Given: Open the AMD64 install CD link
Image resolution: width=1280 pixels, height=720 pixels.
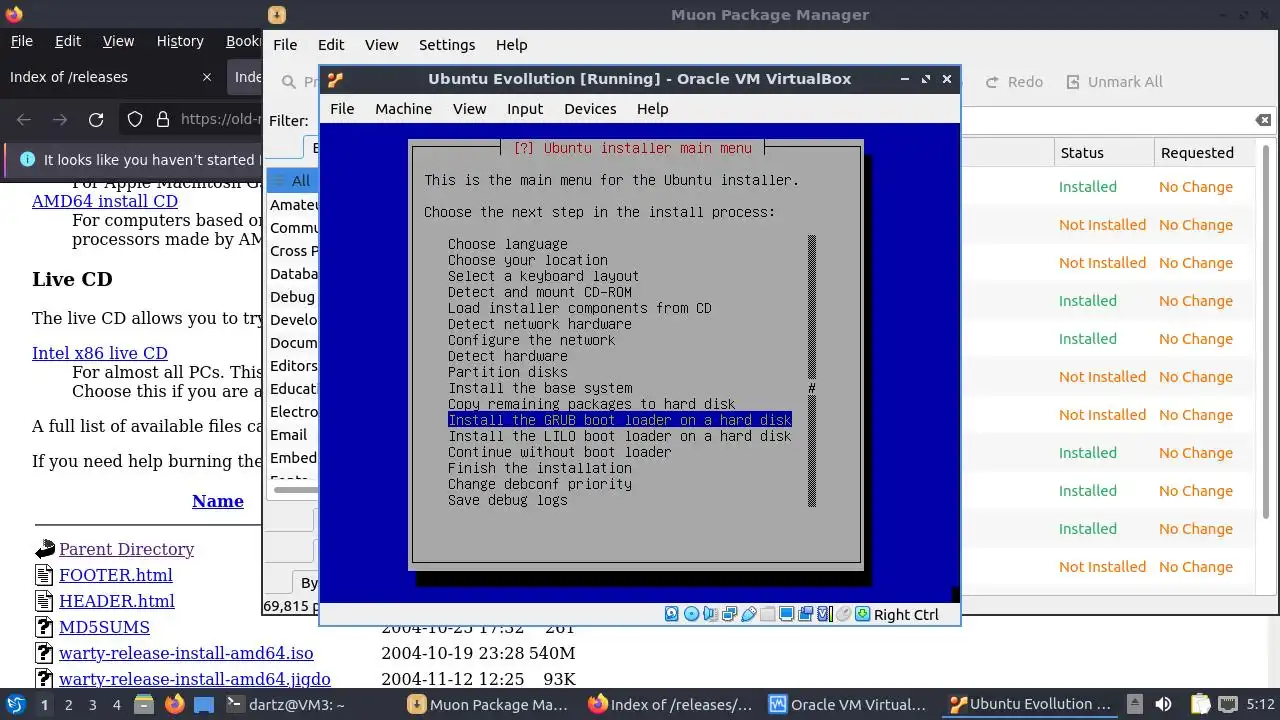Looking at the screenshot, I should click(x=105, y=201).
